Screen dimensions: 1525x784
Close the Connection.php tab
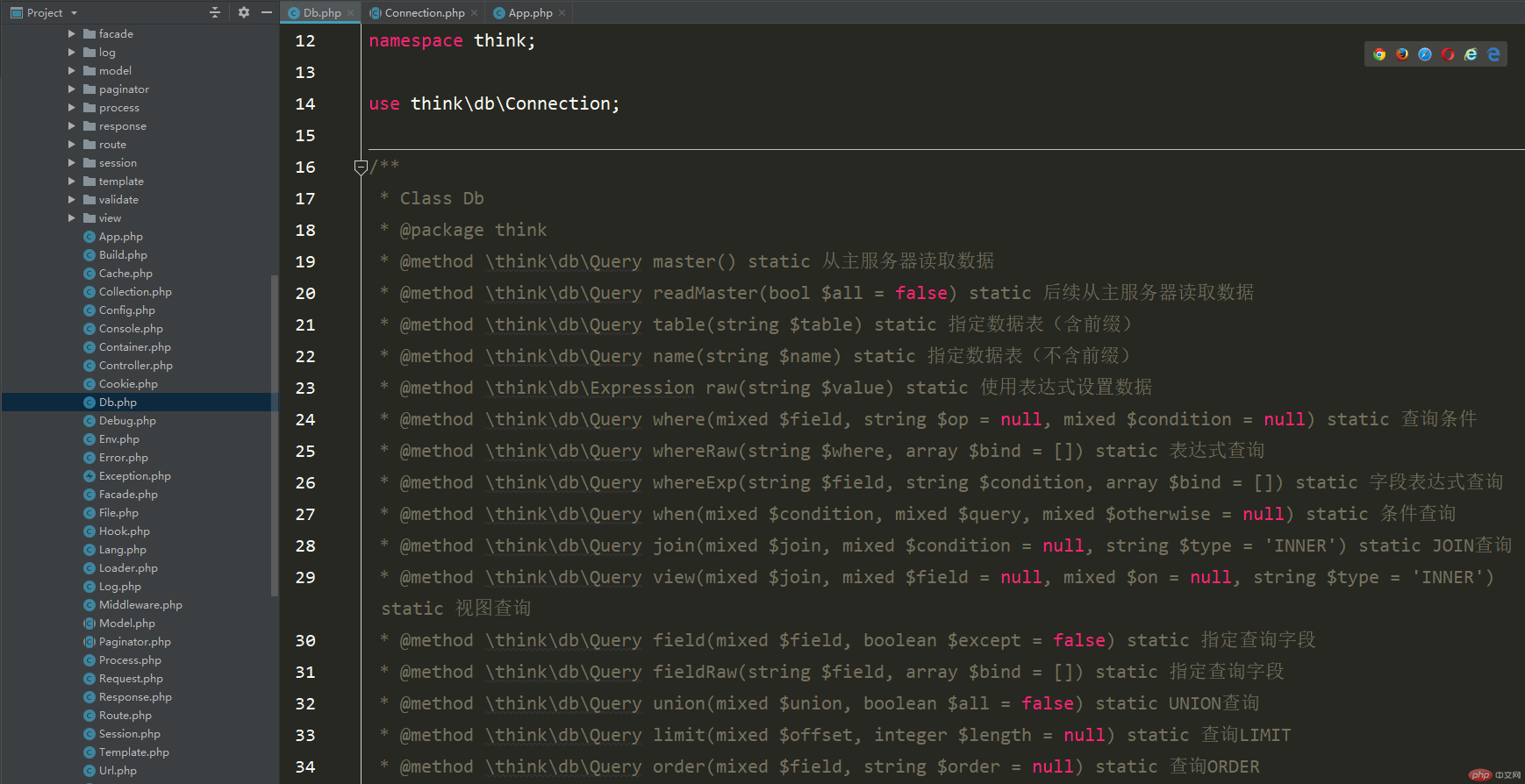475,13
